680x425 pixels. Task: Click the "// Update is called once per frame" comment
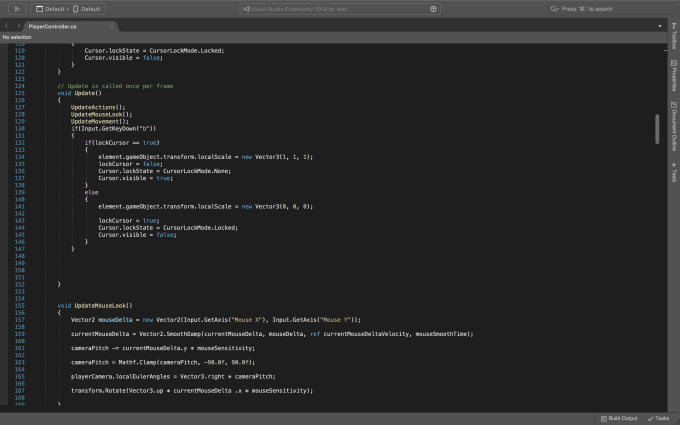(115, 86)
